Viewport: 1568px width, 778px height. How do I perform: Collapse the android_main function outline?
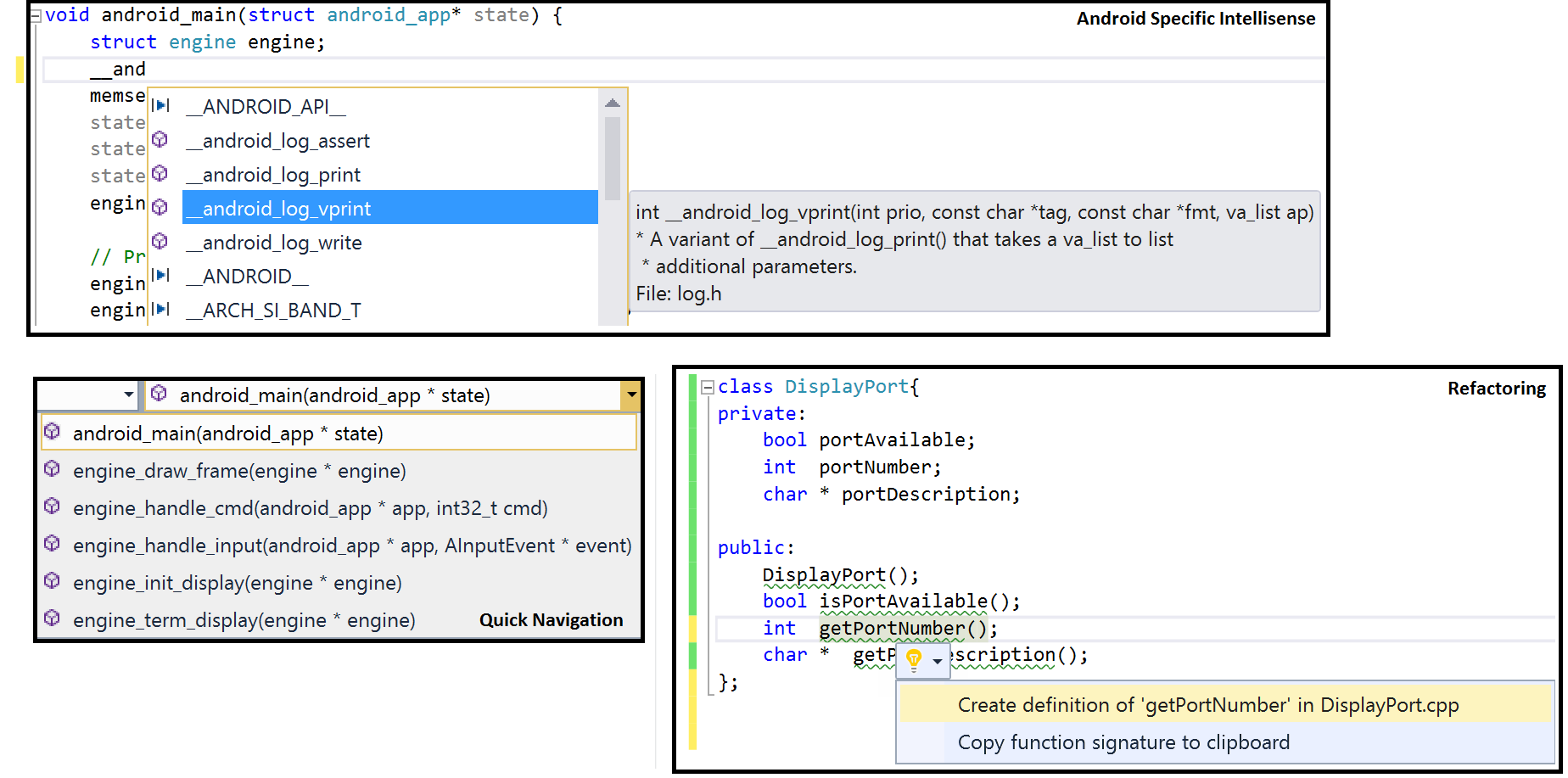[x=36, y=15]
